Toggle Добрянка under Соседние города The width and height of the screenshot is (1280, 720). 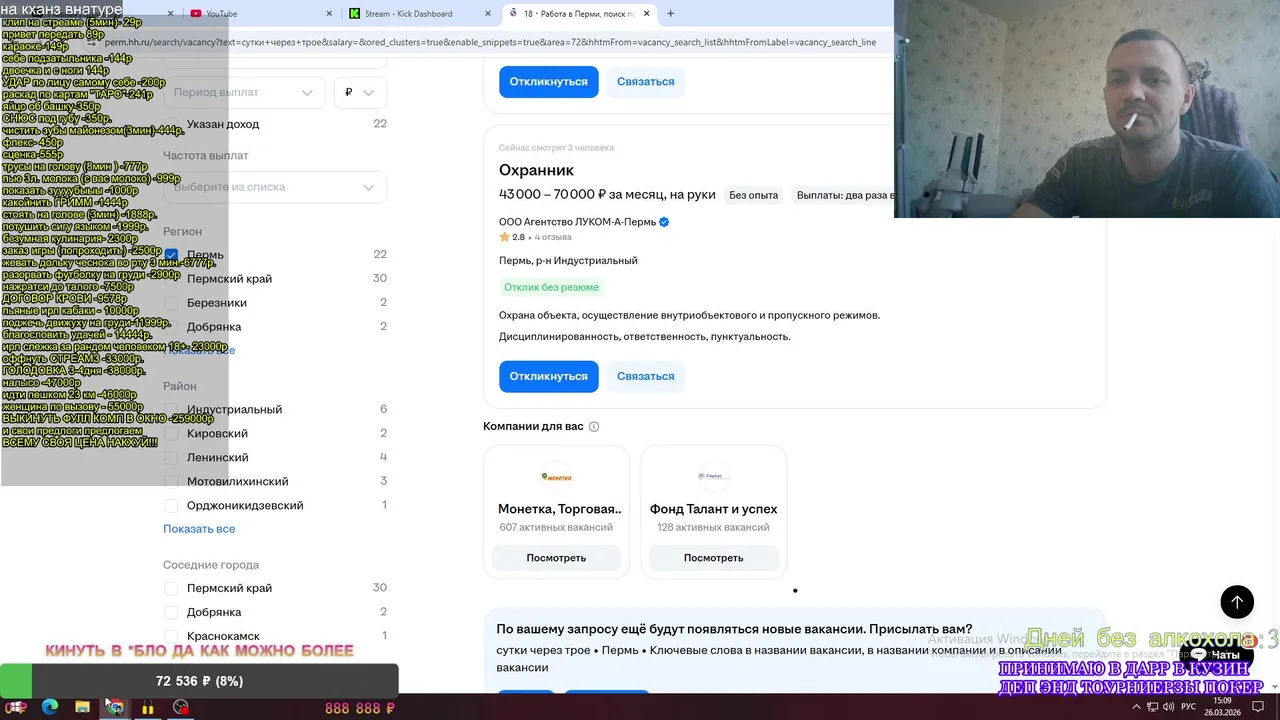171,613
